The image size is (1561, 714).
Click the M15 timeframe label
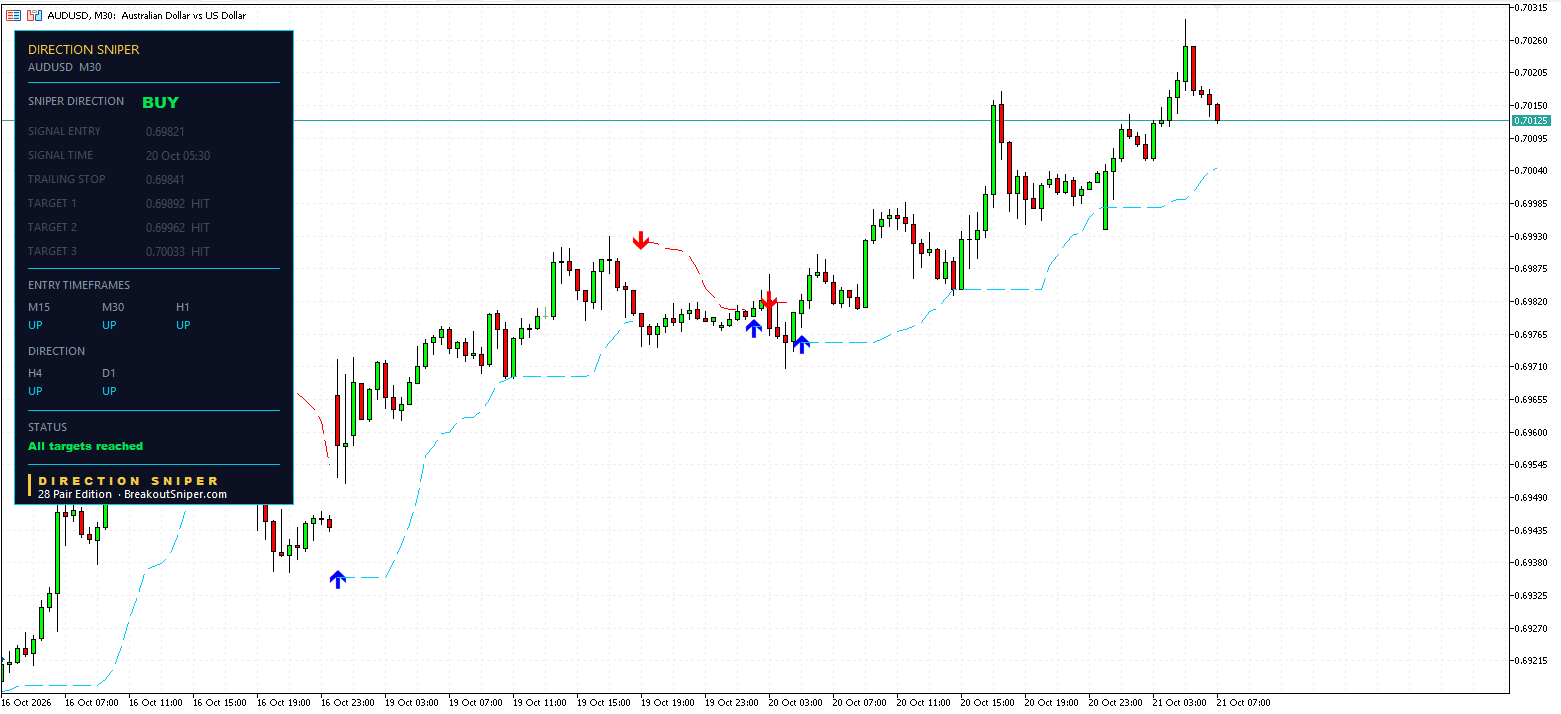tap(39, 307)
